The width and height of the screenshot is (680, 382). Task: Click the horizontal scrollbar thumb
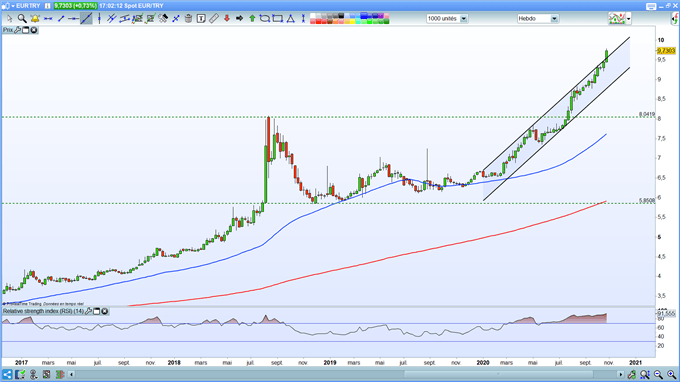[499, 374]
